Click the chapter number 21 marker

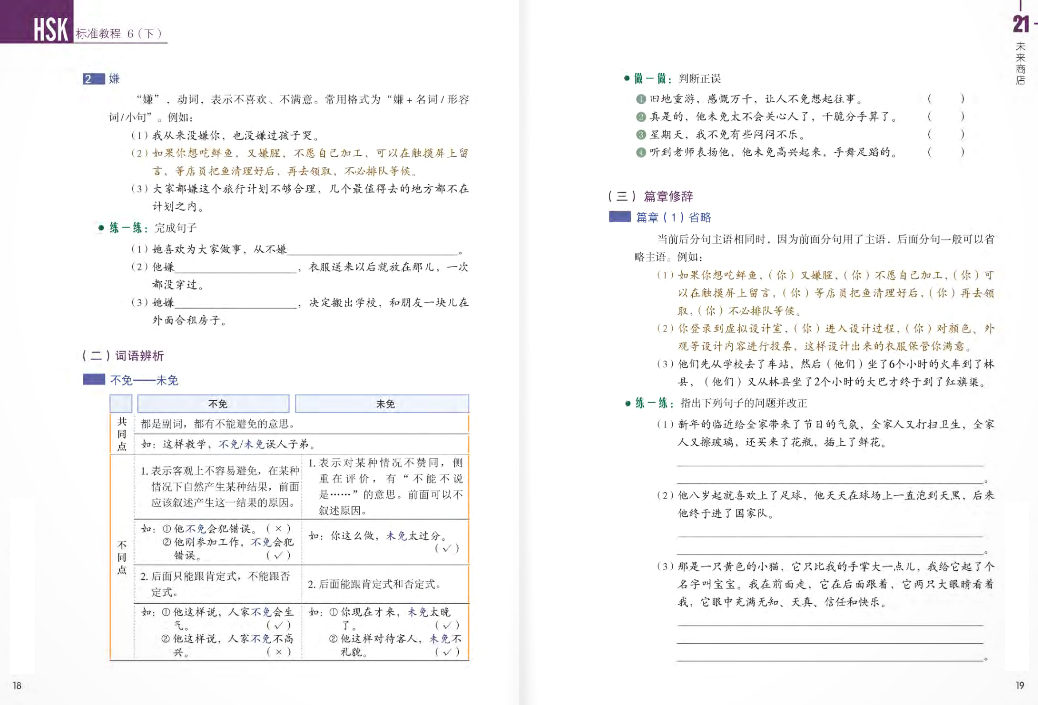[1021, 25]
